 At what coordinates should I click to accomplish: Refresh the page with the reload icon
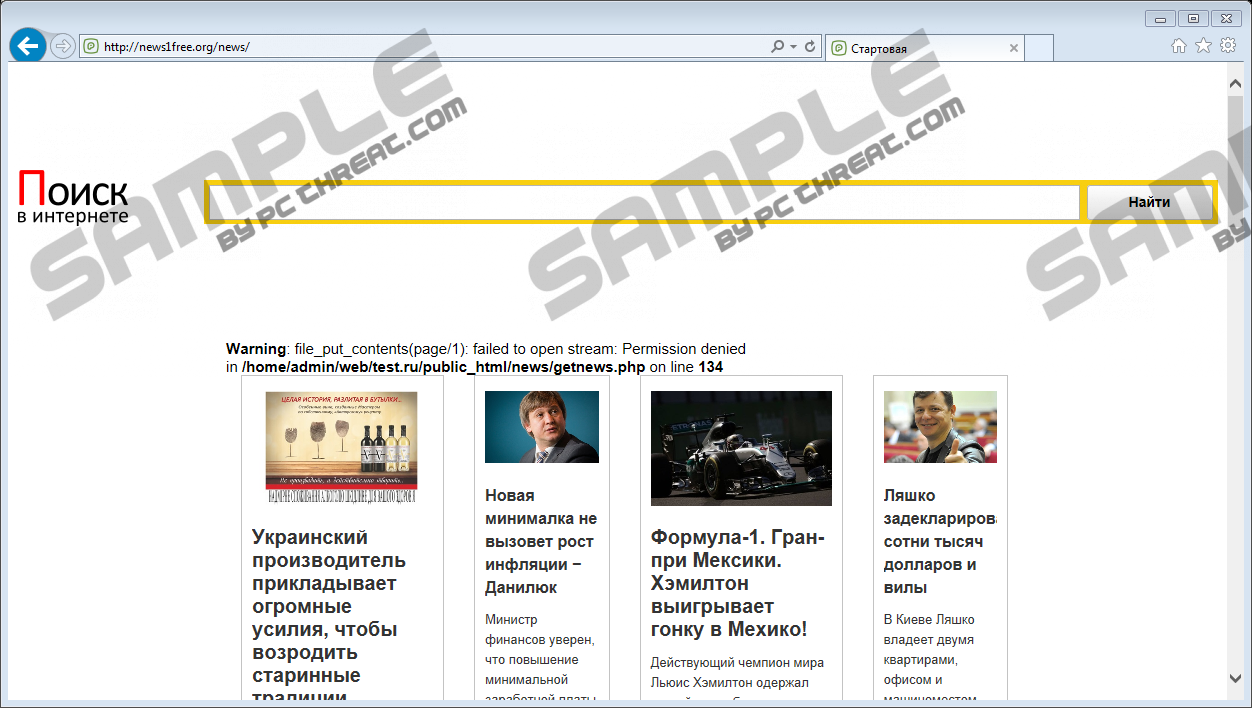(x=809, y=47)
